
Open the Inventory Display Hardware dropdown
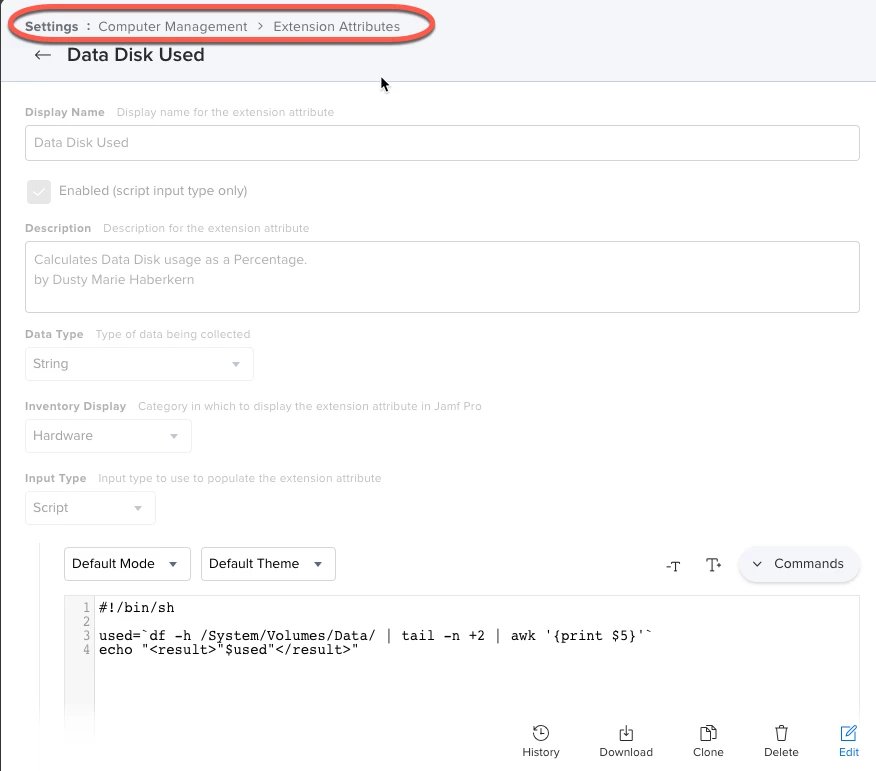click(x=108, y=436)
